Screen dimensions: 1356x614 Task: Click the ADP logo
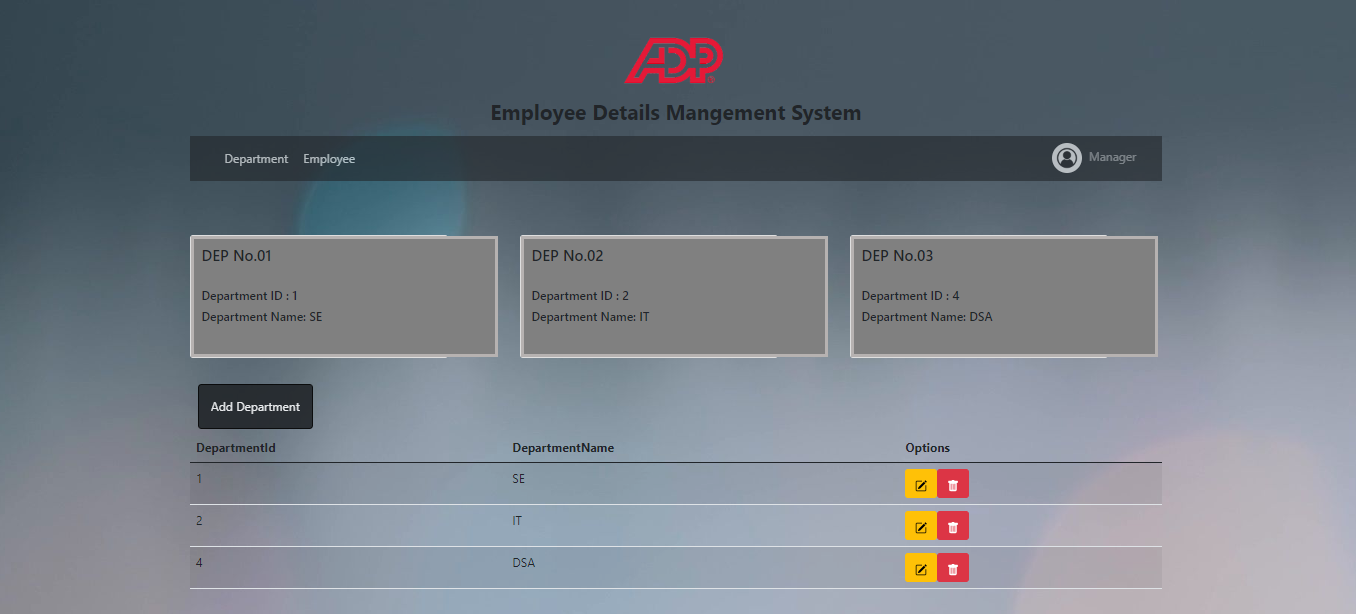pyautogui.click(x=675, y=62)
